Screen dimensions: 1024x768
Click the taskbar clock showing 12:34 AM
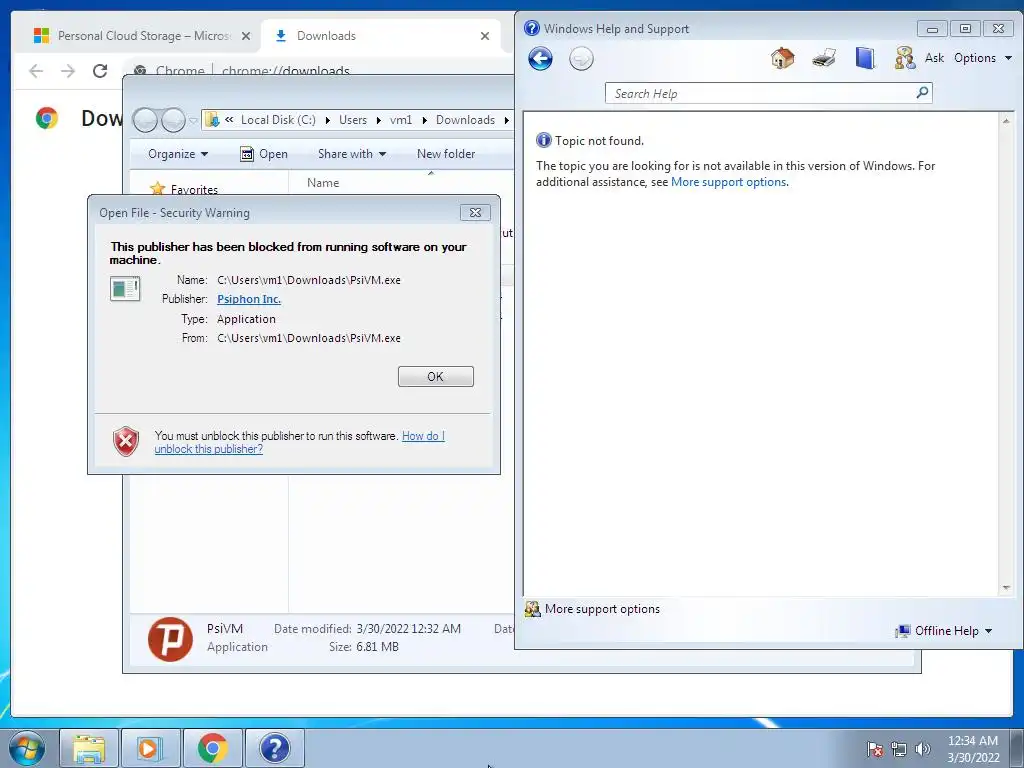click(973, 749)
